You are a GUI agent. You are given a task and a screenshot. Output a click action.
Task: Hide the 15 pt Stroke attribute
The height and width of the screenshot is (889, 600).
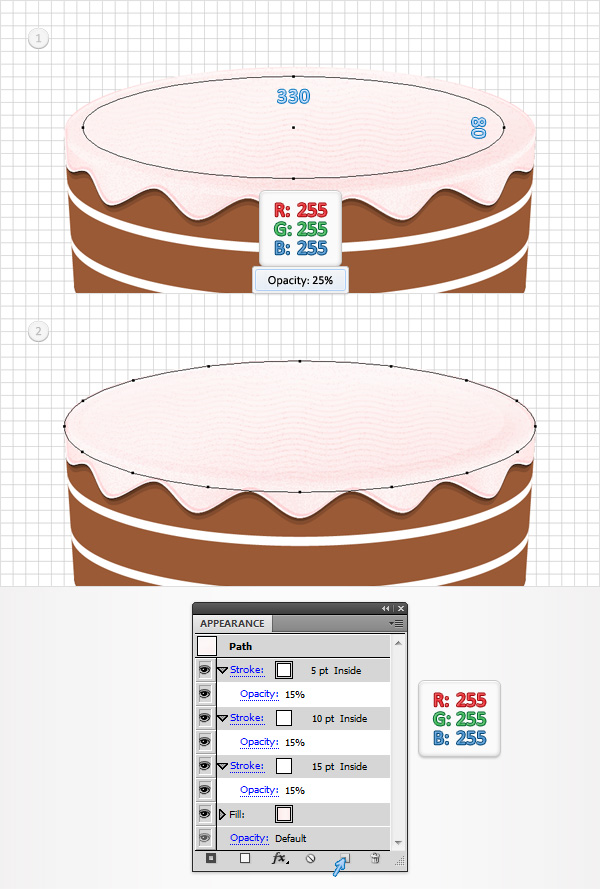point(205,766)
